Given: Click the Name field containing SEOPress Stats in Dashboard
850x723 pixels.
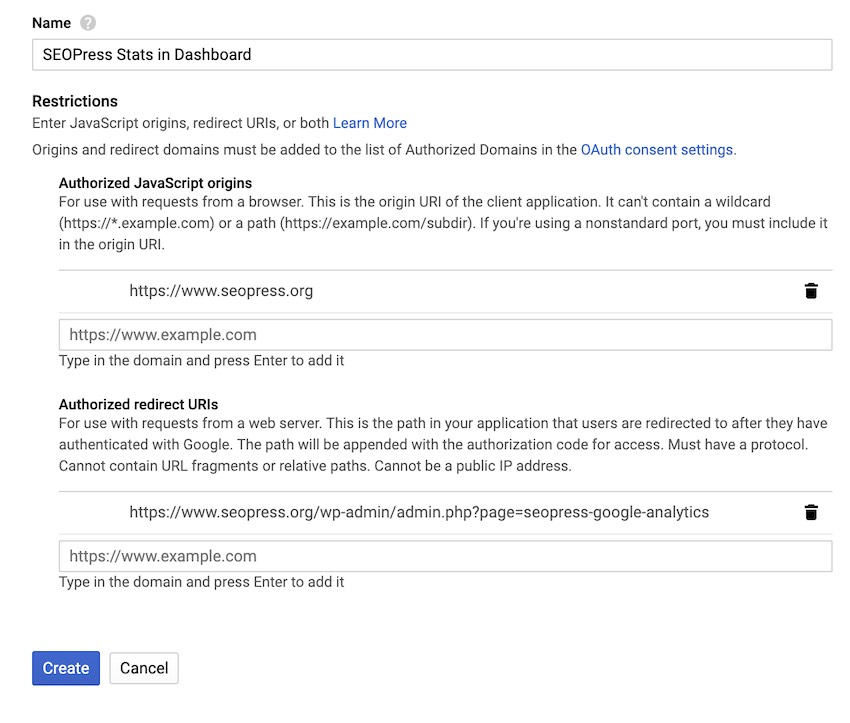Looking at the screenshot, I should (432, 55).
